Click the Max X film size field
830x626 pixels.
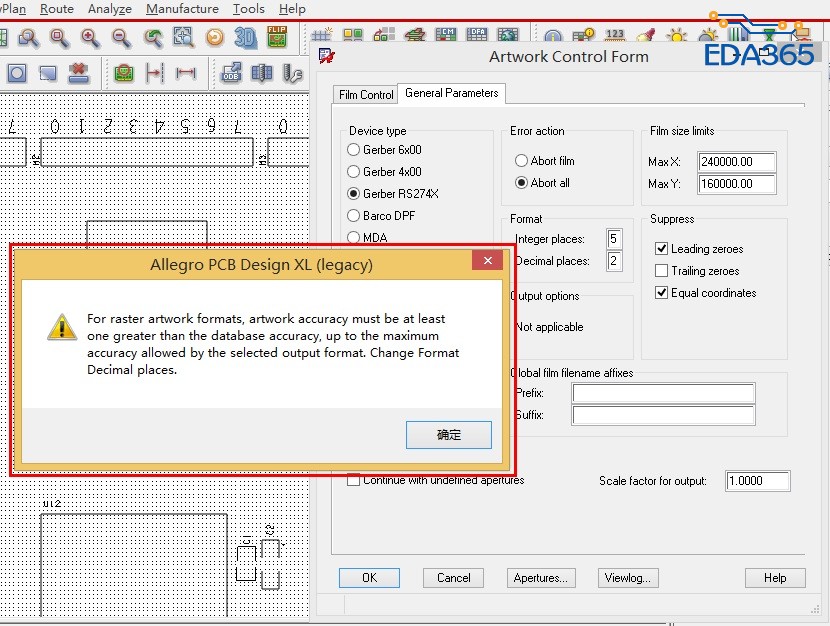(736, 161)
